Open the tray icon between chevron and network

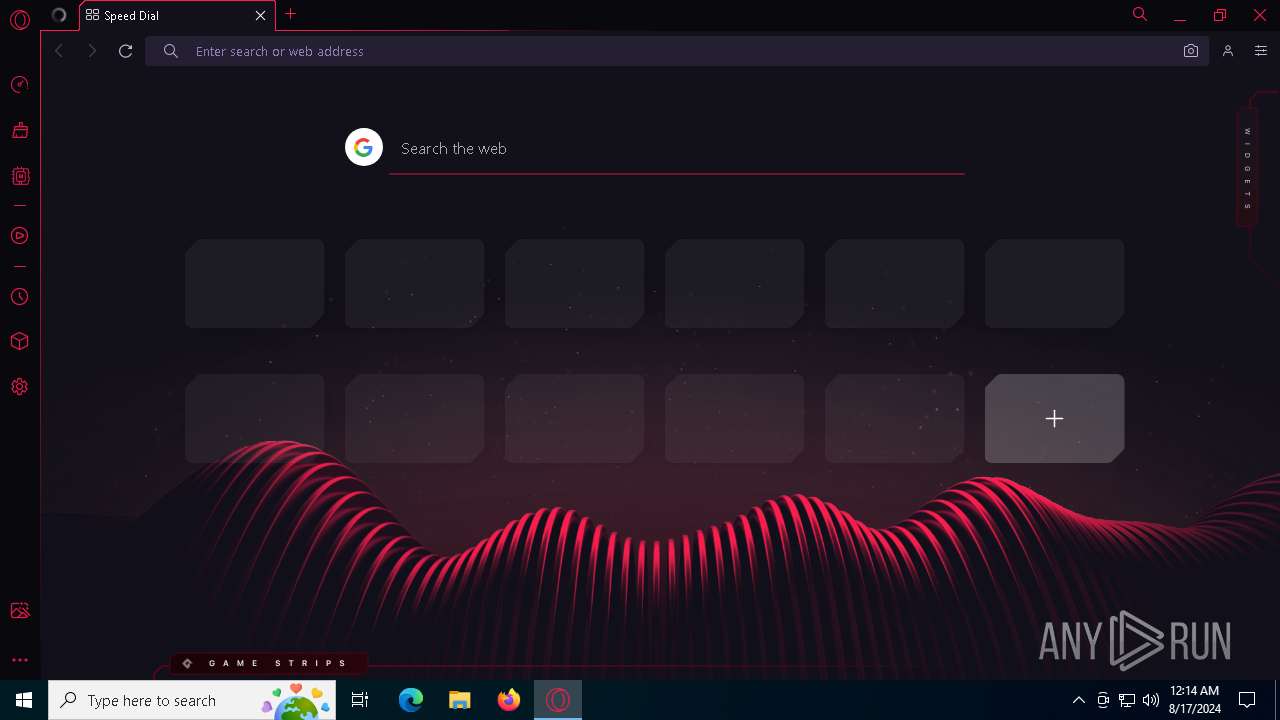click(x=1103, y=700)
